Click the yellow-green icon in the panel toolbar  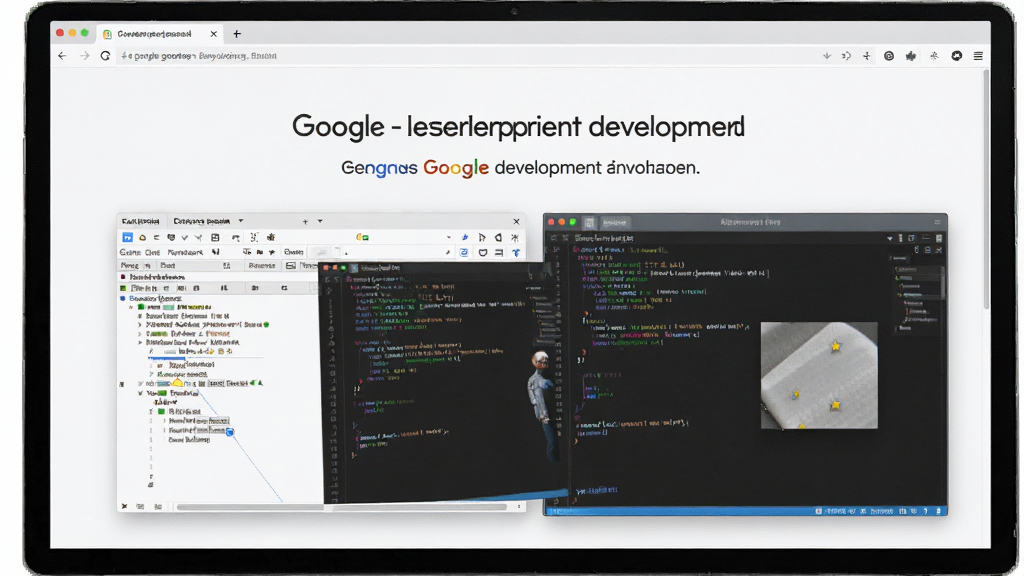[x=362, y=238]
